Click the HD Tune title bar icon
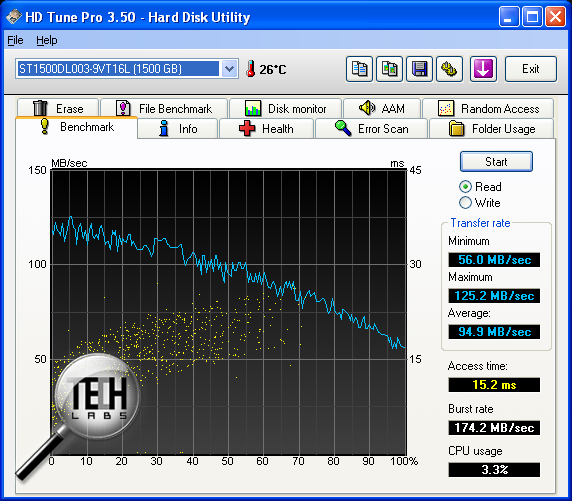572x501 pixels. (x=14, y=17)
